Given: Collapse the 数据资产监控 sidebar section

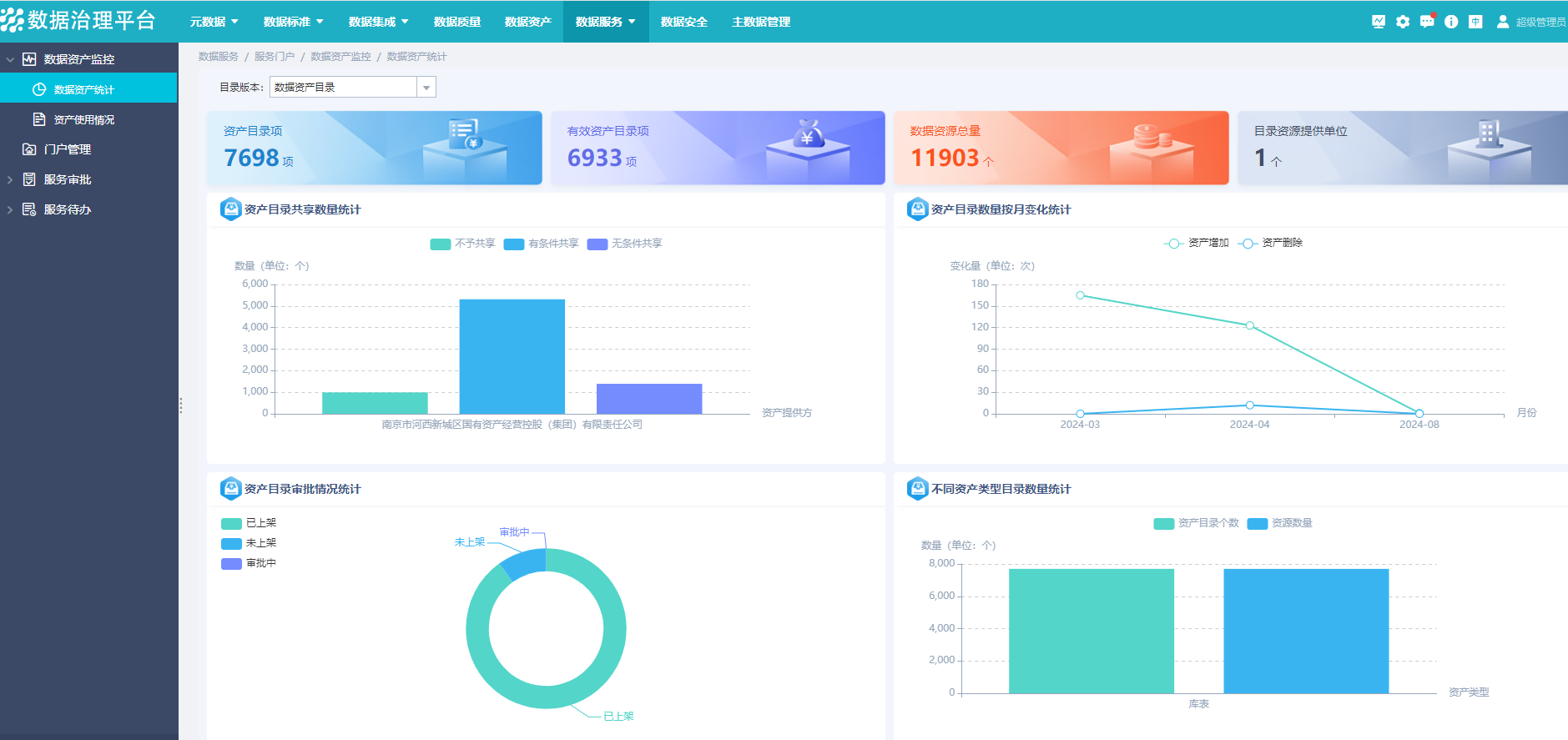Looking at the screenshot, I should tap(10, 59).
